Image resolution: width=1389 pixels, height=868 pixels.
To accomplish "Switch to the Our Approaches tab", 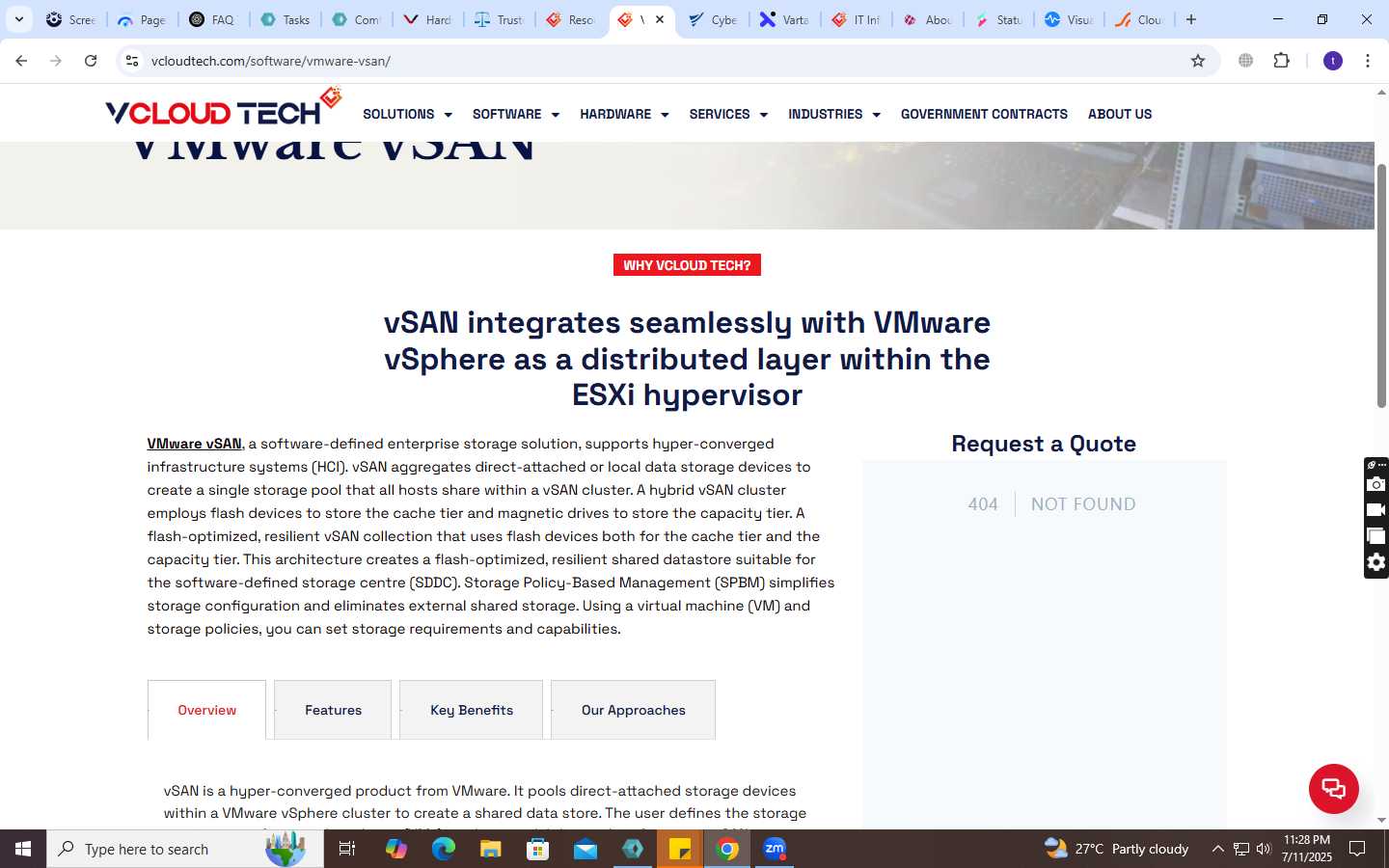I will tap(633, 710).
